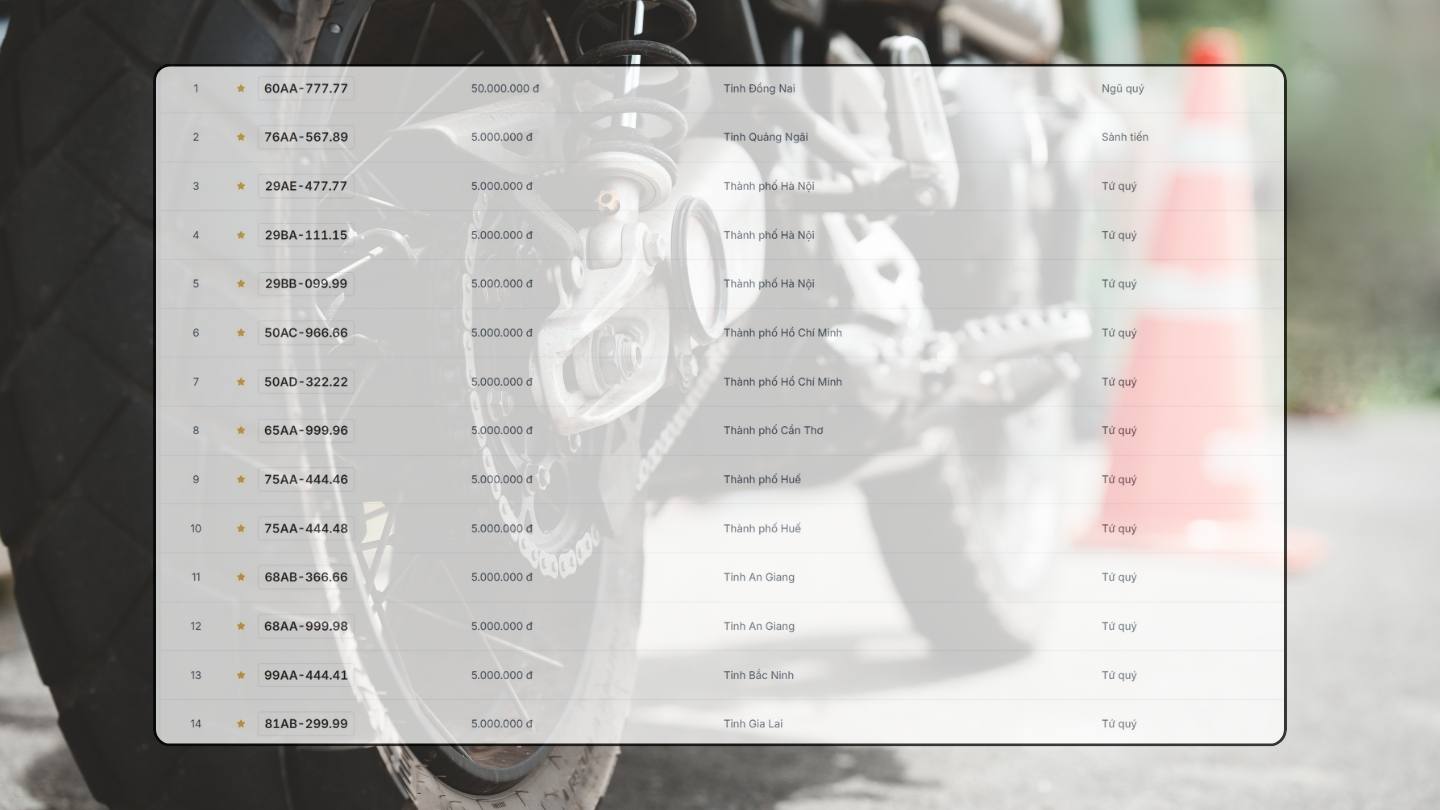Click the star icon beside plate 50AC-966.66
Image resolution: width=1440 pixels, height=810 pixels.
tap(241, 333)
